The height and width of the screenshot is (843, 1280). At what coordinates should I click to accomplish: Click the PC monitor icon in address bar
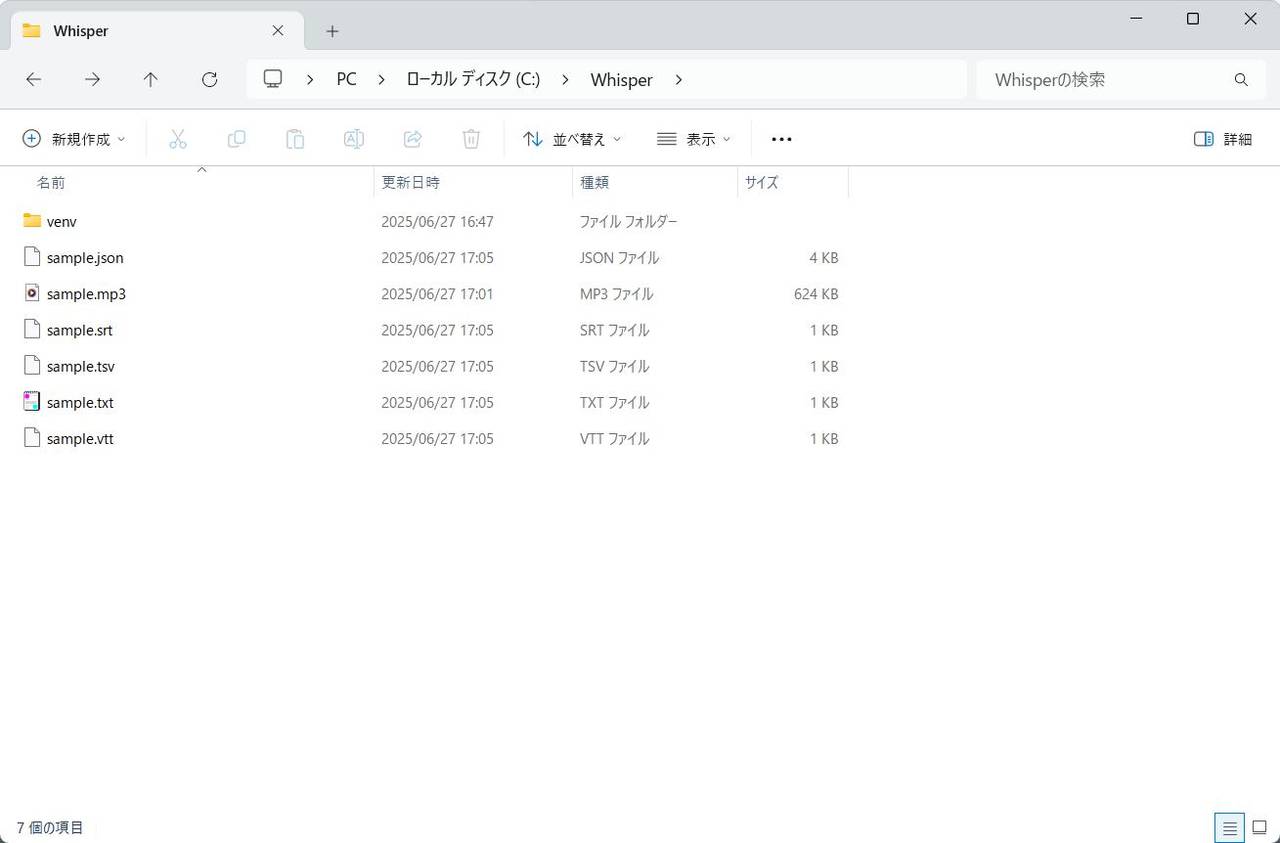pyautogui.click(x=273, y=79)
